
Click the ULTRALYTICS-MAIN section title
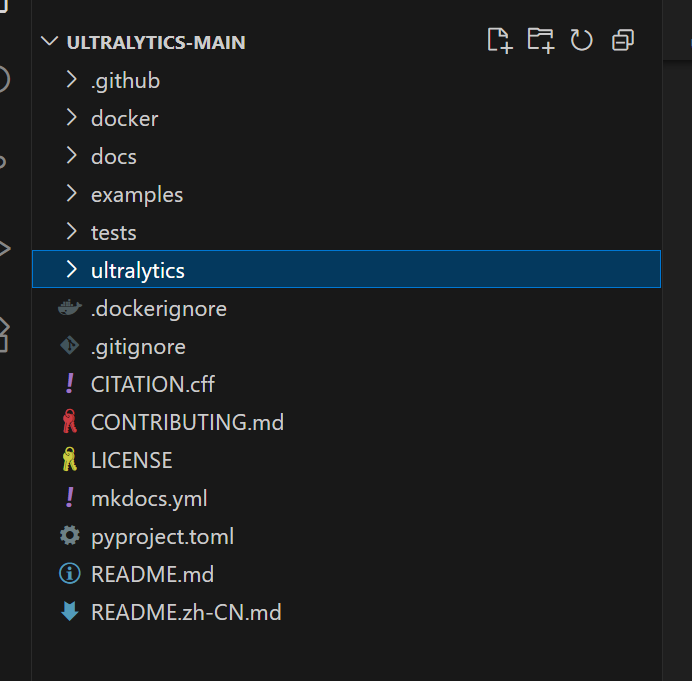156,42
